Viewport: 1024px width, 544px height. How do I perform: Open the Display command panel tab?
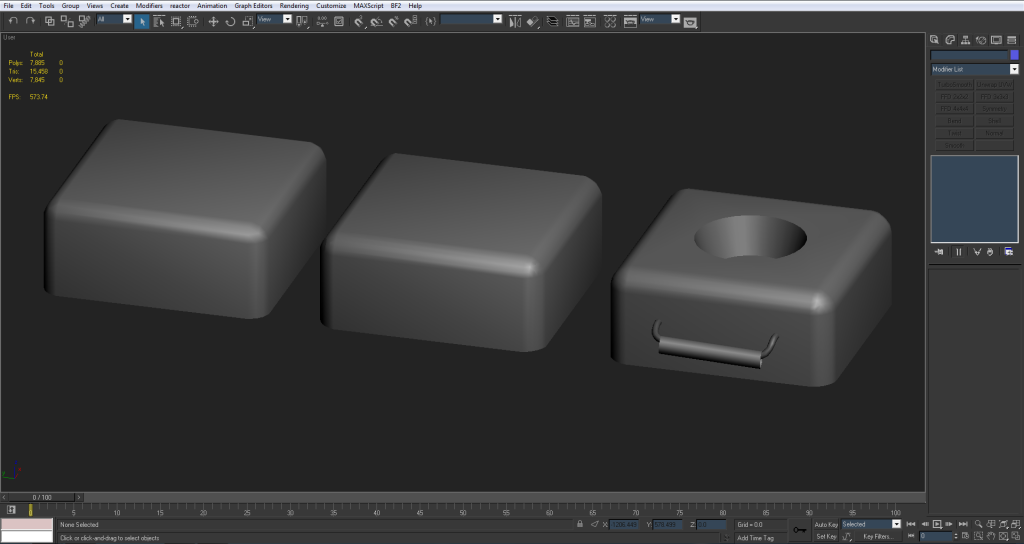pos(997,40)
